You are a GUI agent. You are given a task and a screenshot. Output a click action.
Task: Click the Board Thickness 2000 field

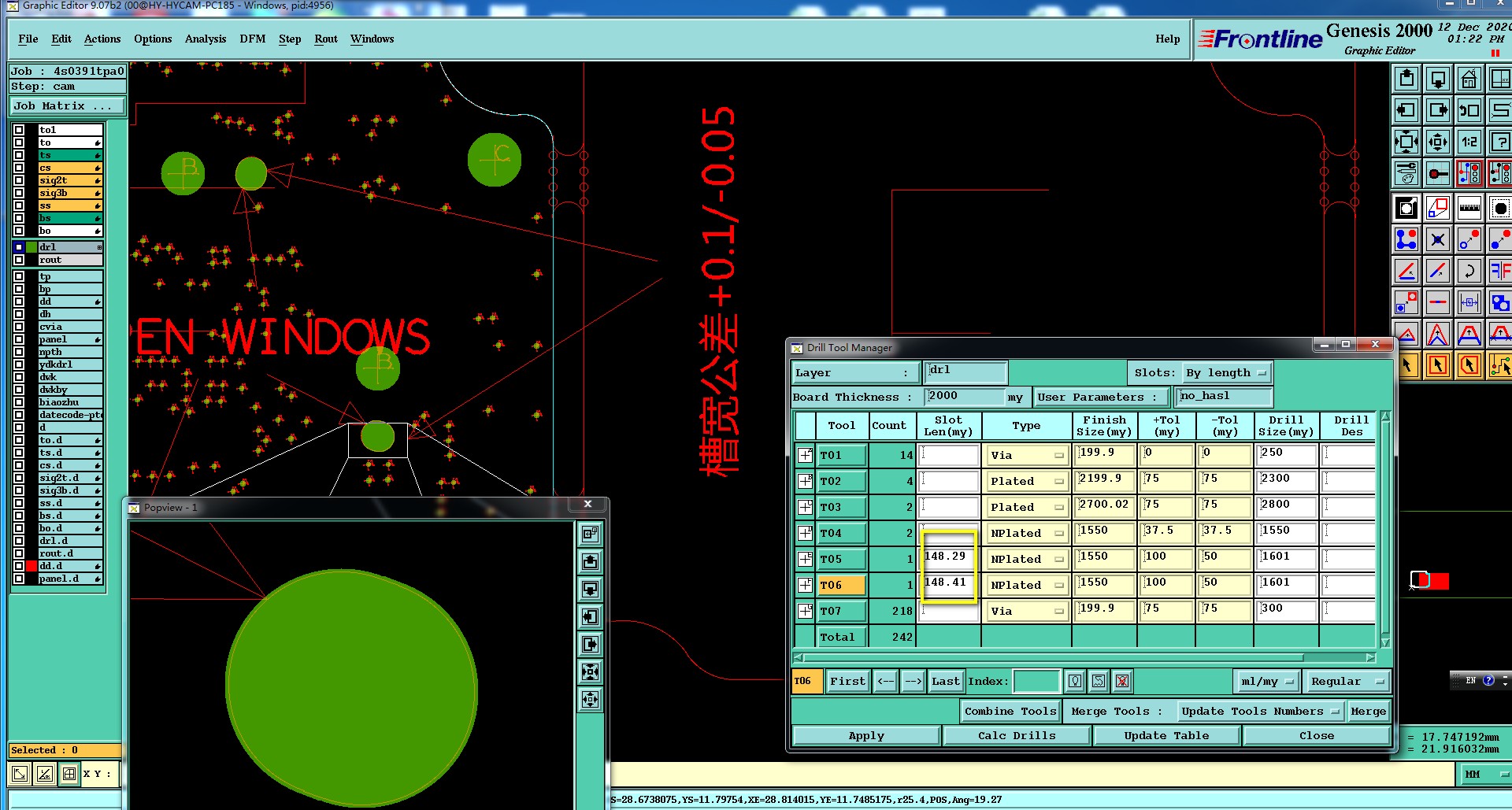tap(965, 396)
